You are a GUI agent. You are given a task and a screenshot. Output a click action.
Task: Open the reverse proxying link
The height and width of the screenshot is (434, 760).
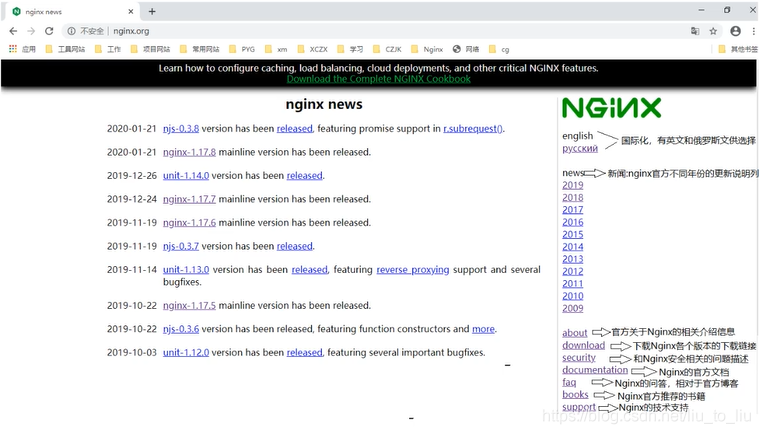413,270
